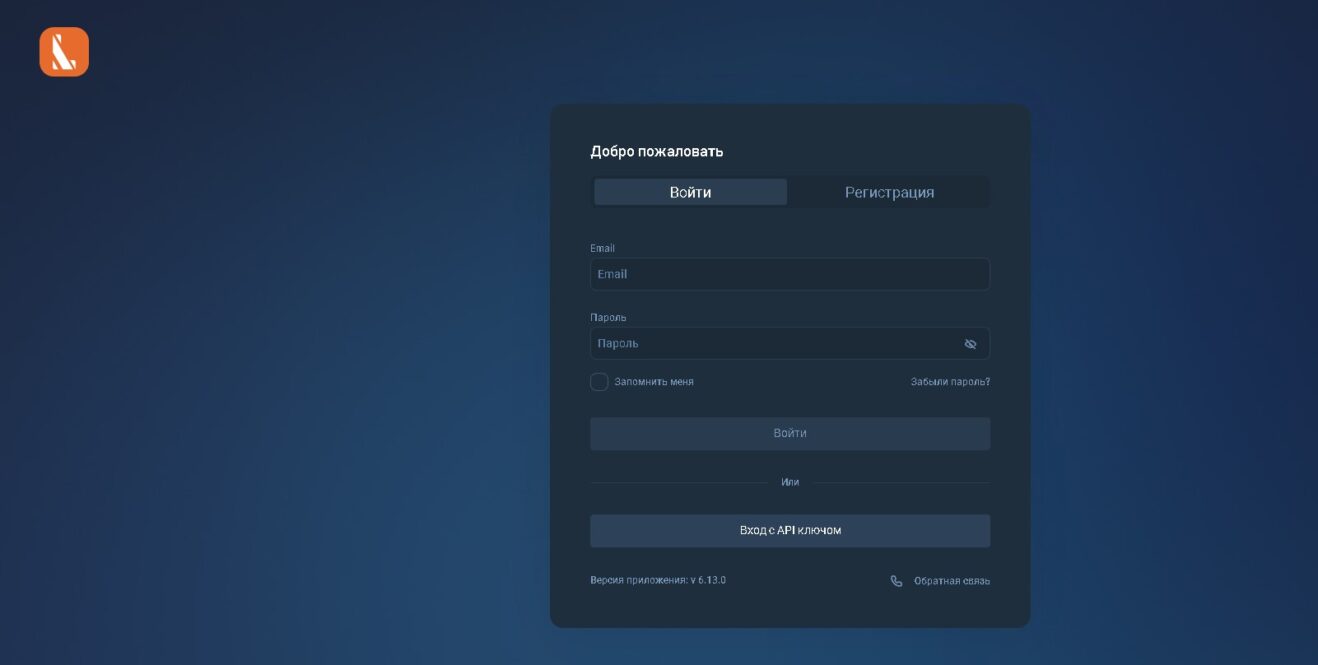Switch to the Регистрация tab
Screen dimensions: 1318x665
889,192
